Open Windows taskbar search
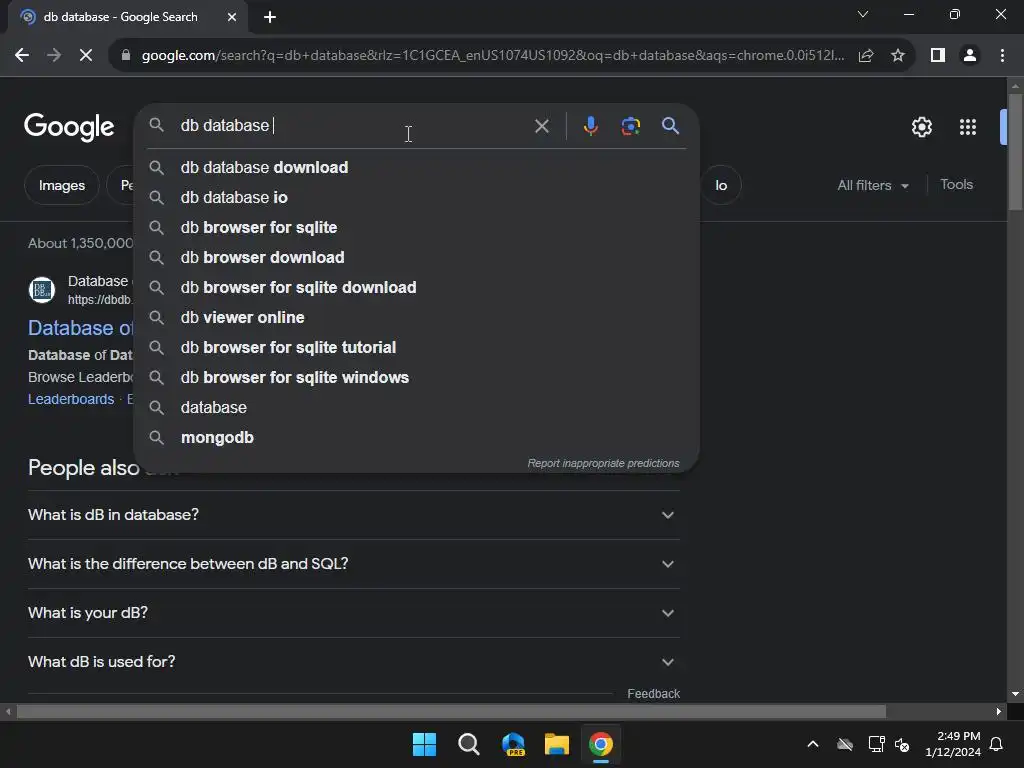 coord(468,744)
